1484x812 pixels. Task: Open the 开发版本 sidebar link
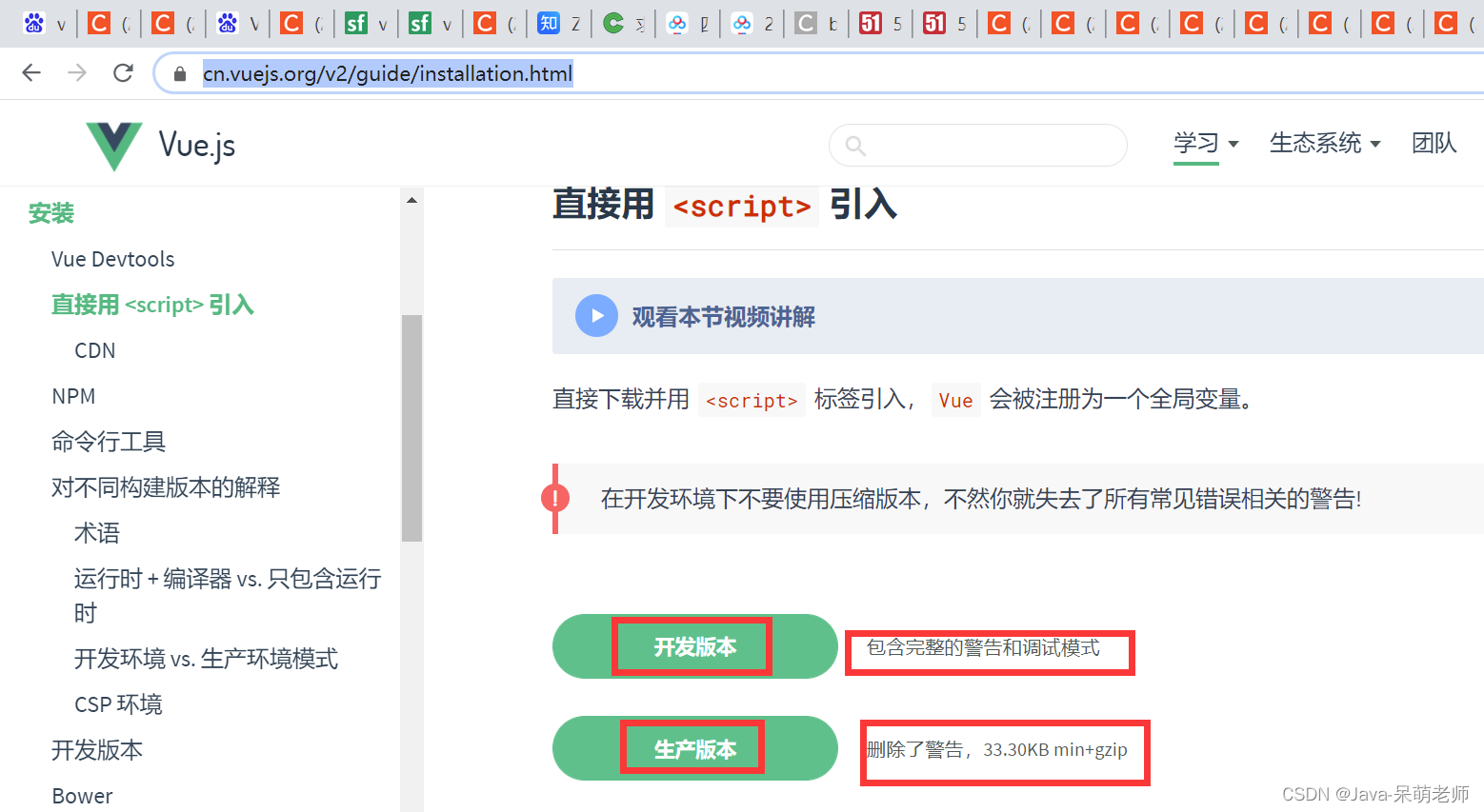(97, 750)
